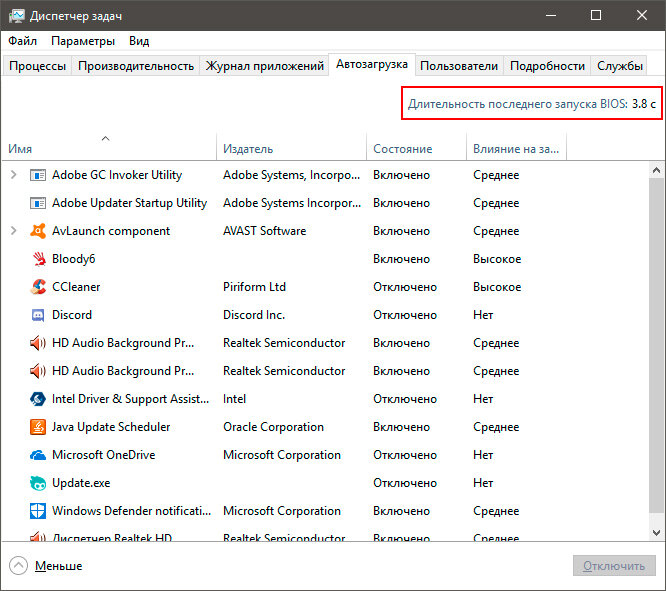Click the Microsoft OneDrive cloud icon
This screenshot has height=591, width=666.
38,455
